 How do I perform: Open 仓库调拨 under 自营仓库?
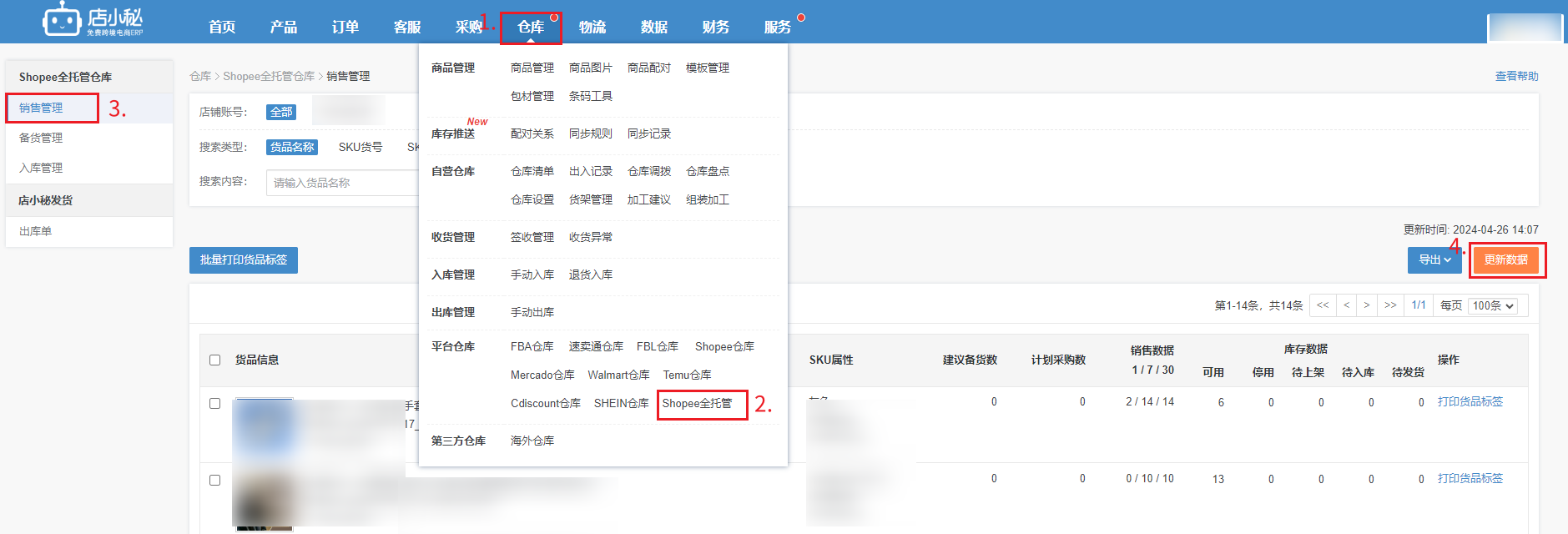click(649, 171)
